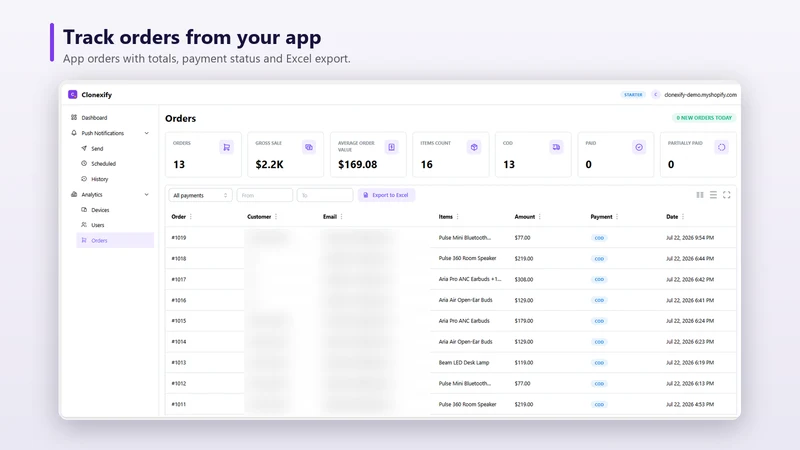Viewport: 800px width, 450px height.
Task: Click the $169.08 average order value
Action: (x=358, y=164)
